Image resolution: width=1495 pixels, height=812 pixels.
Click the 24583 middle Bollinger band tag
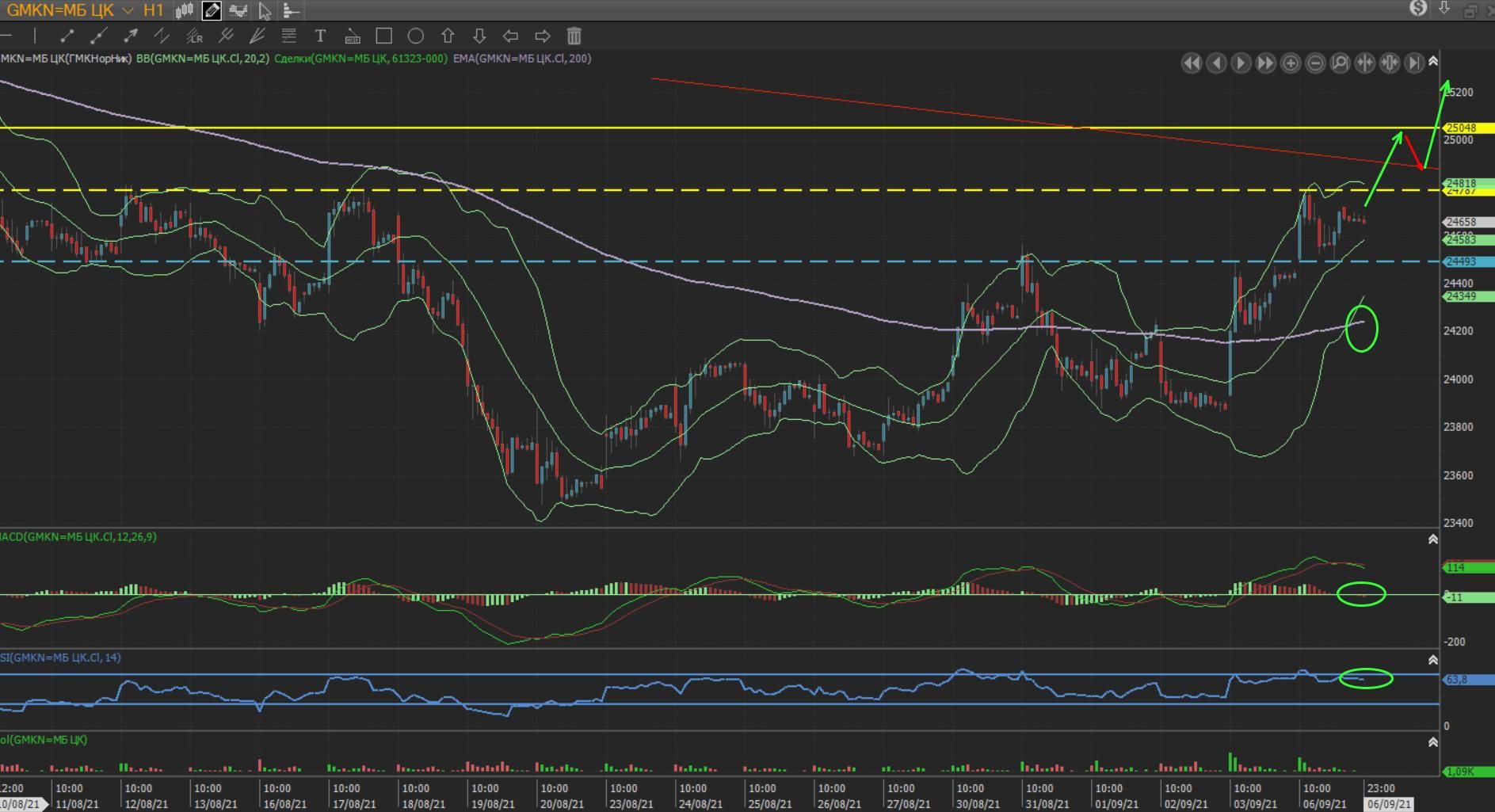[1468, 239]
